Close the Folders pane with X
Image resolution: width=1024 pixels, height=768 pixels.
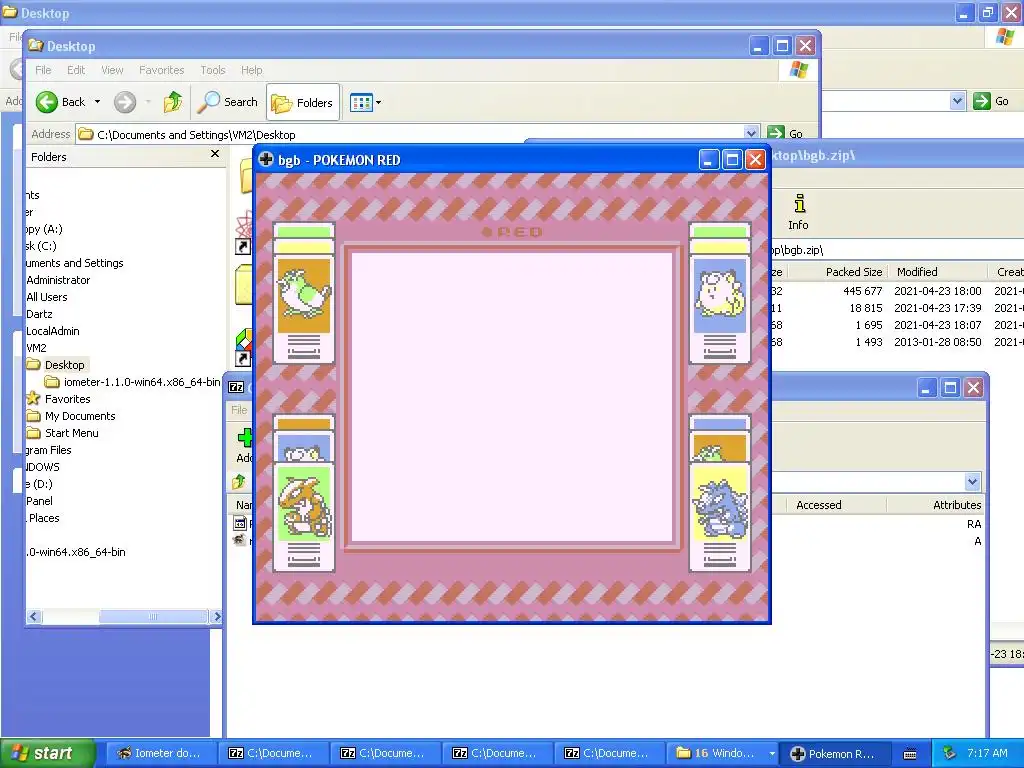[215, 154]
